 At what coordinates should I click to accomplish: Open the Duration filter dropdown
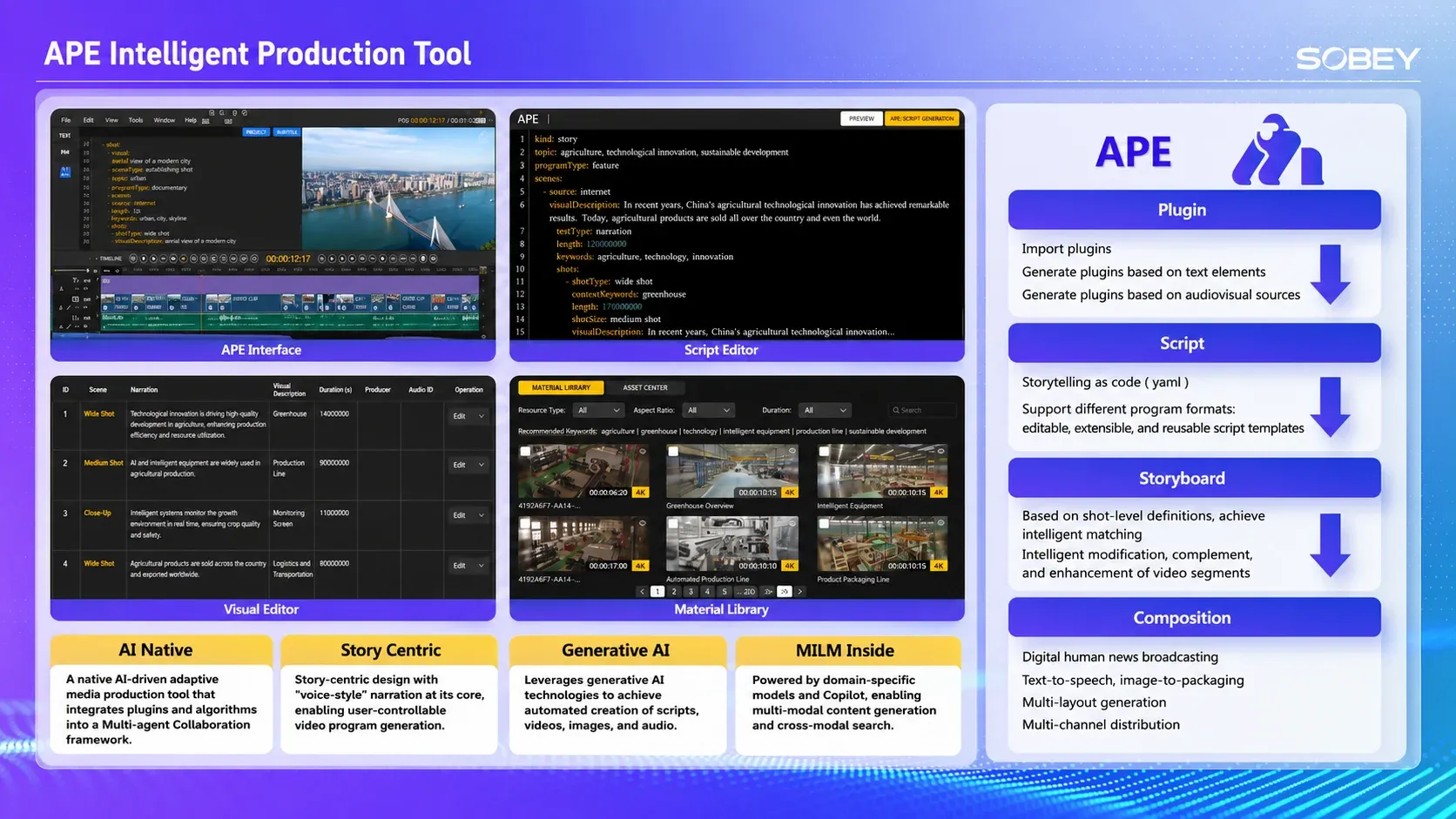click(x=824, y=410)
